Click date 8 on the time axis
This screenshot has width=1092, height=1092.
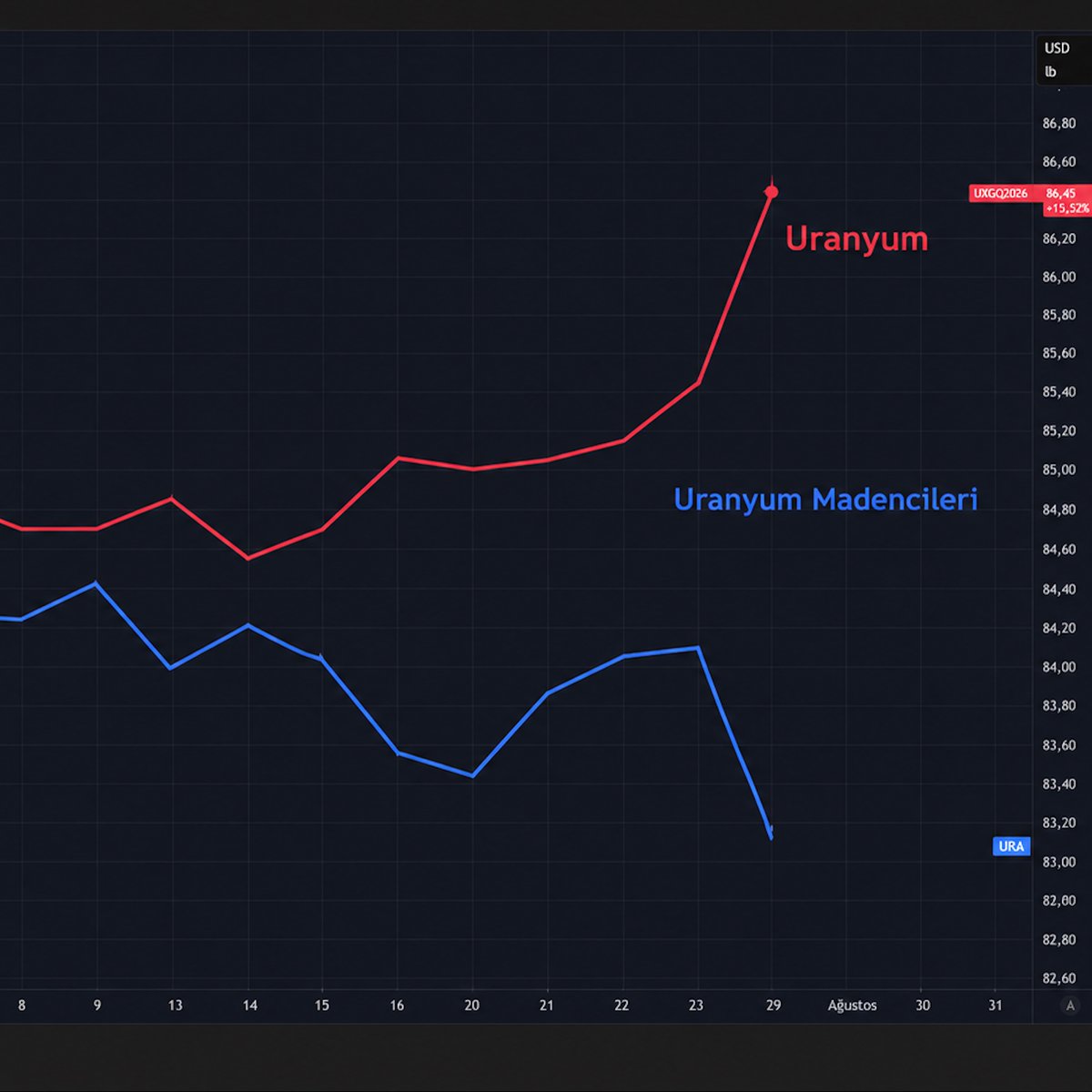coord(22,1006)
